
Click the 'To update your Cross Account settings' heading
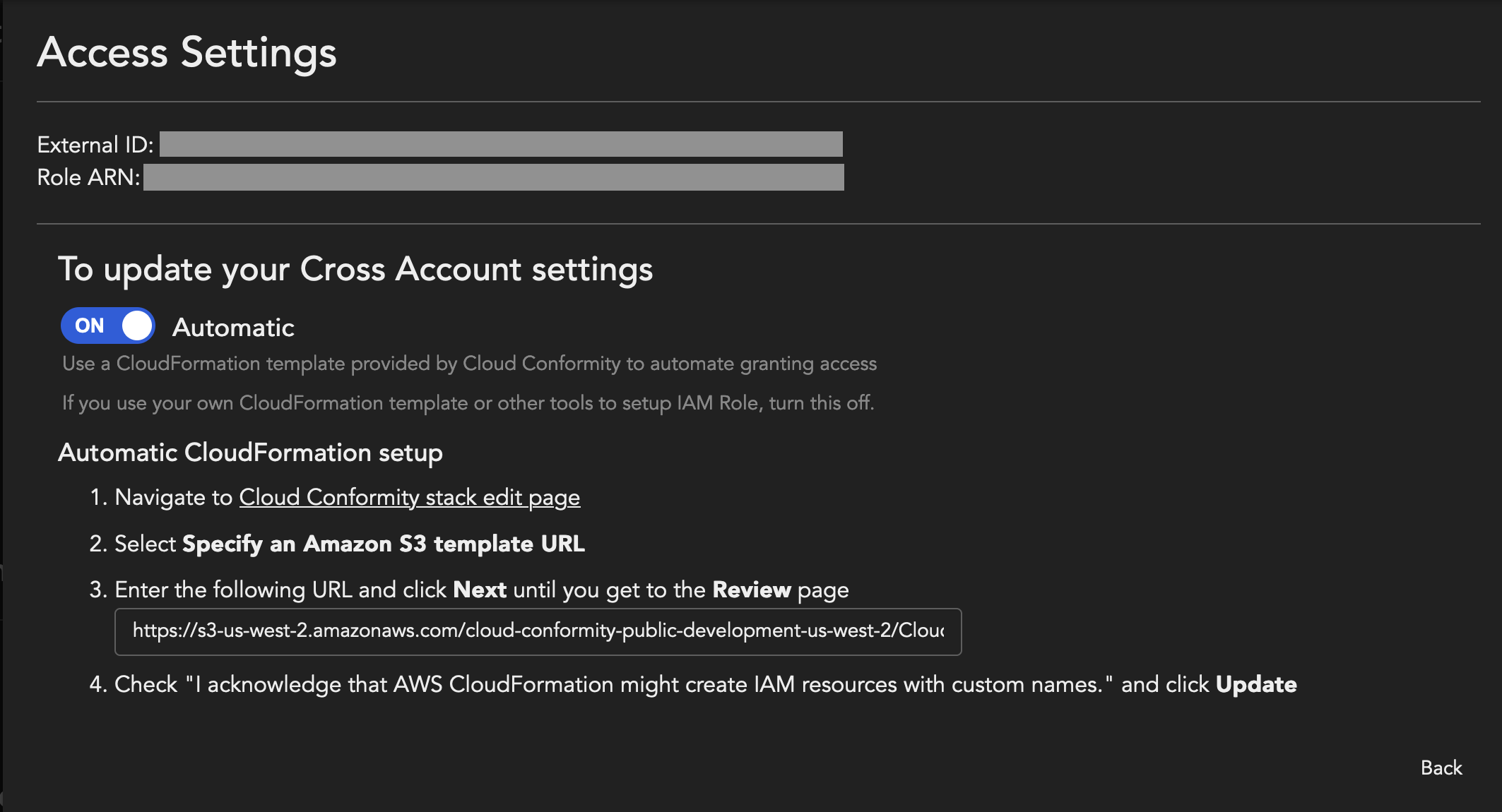click(355, 270)
